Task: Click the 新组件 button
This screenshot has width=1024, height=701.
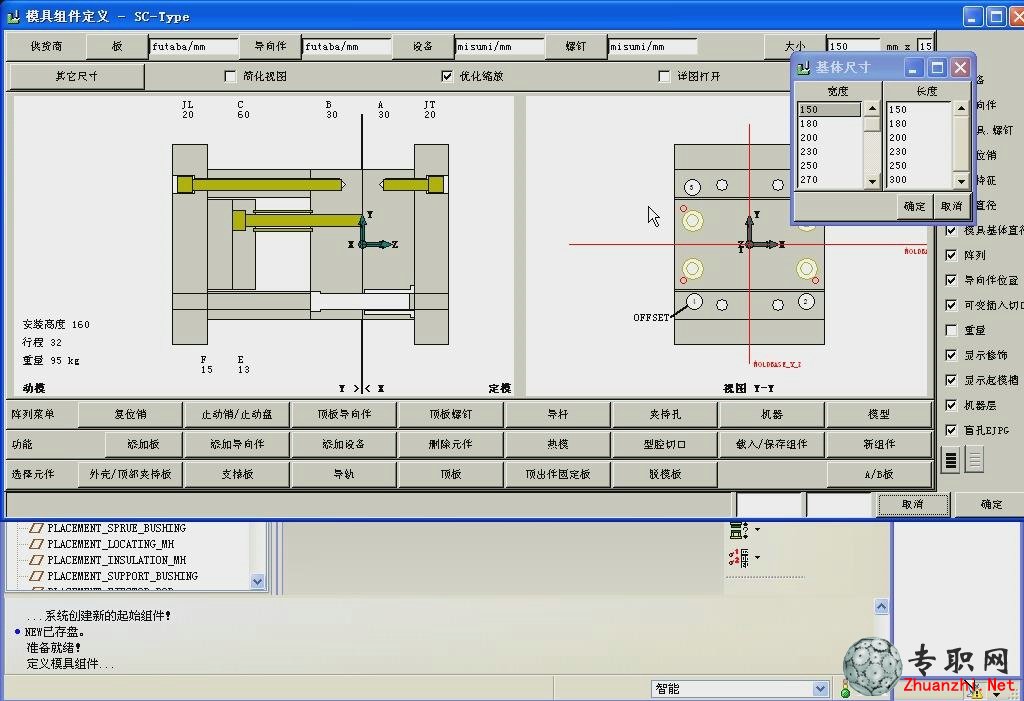Action: point(879,444)
